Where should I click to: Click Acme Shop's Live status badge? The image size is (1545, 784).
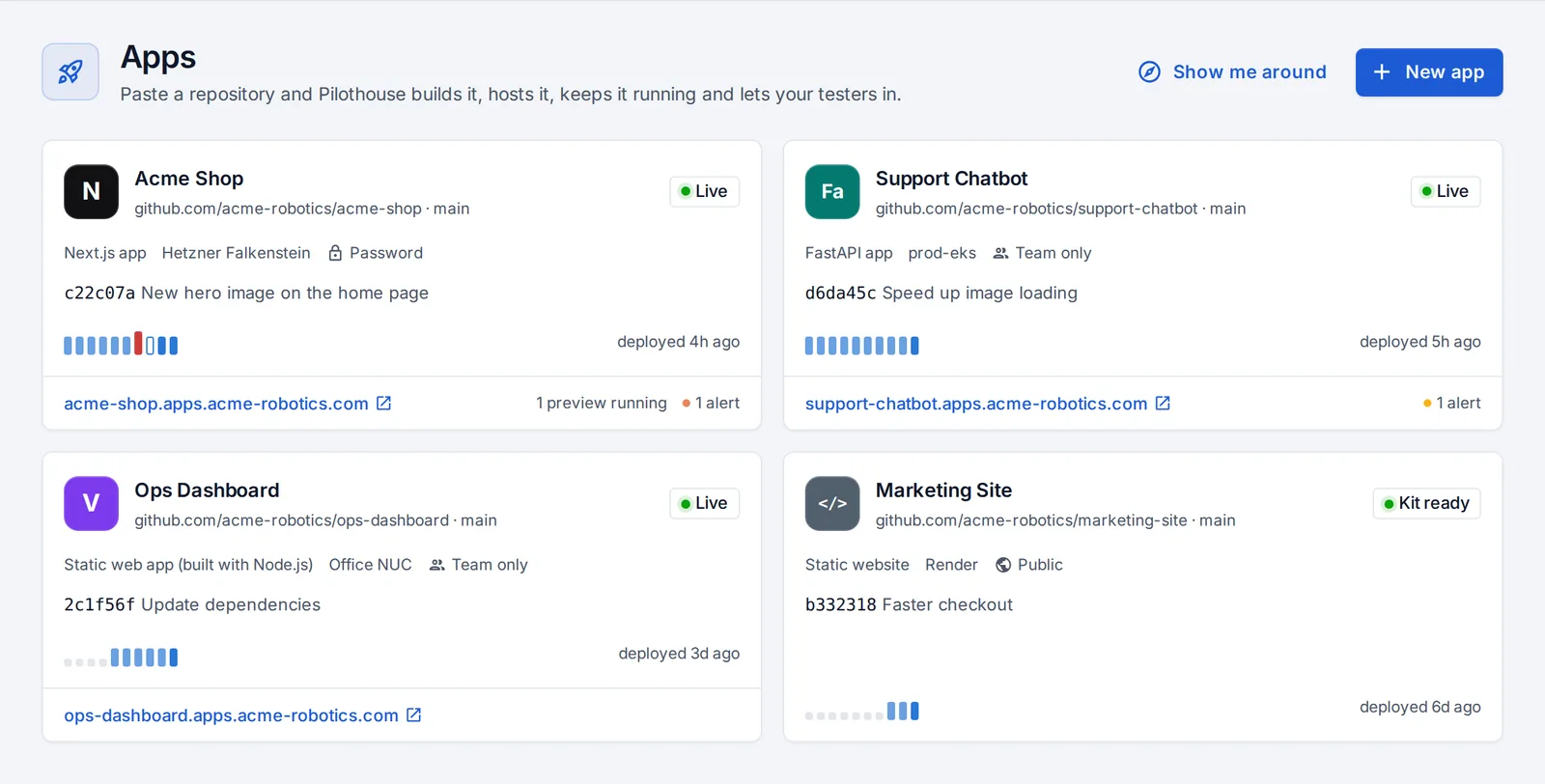[x=705, y=191]
